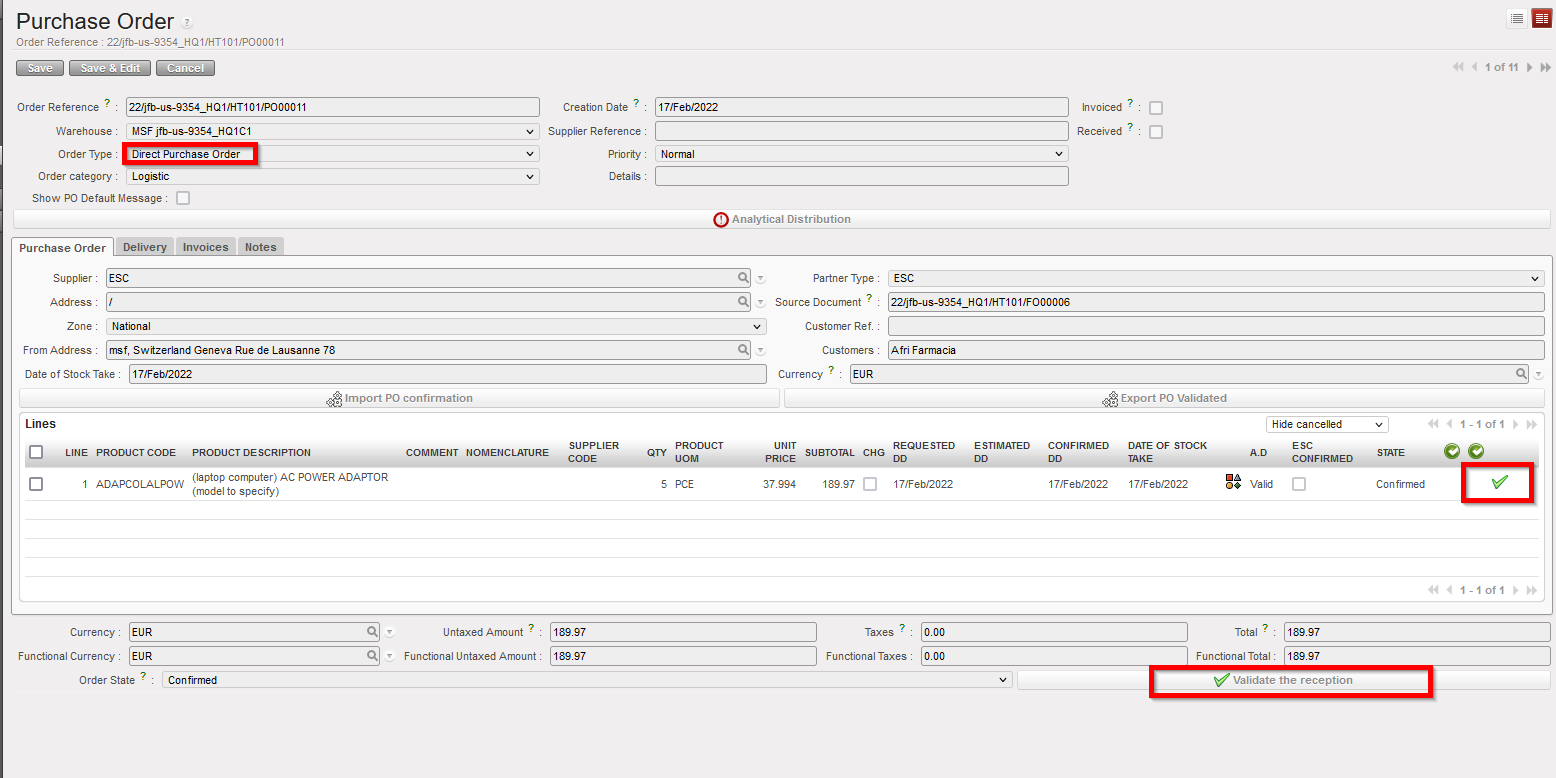Tick the Invoiced checkbox

[x=1156, y=108]
